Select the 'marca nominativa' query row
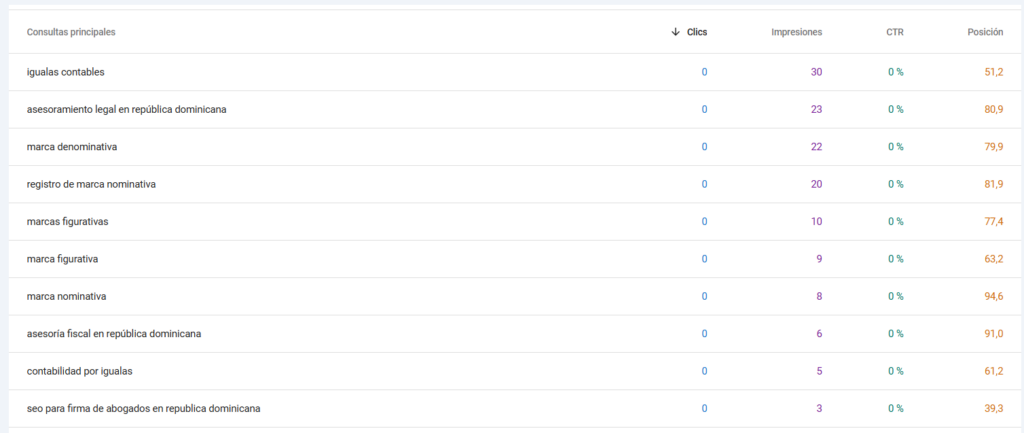The image size is (1024, 433). point(512,297)
